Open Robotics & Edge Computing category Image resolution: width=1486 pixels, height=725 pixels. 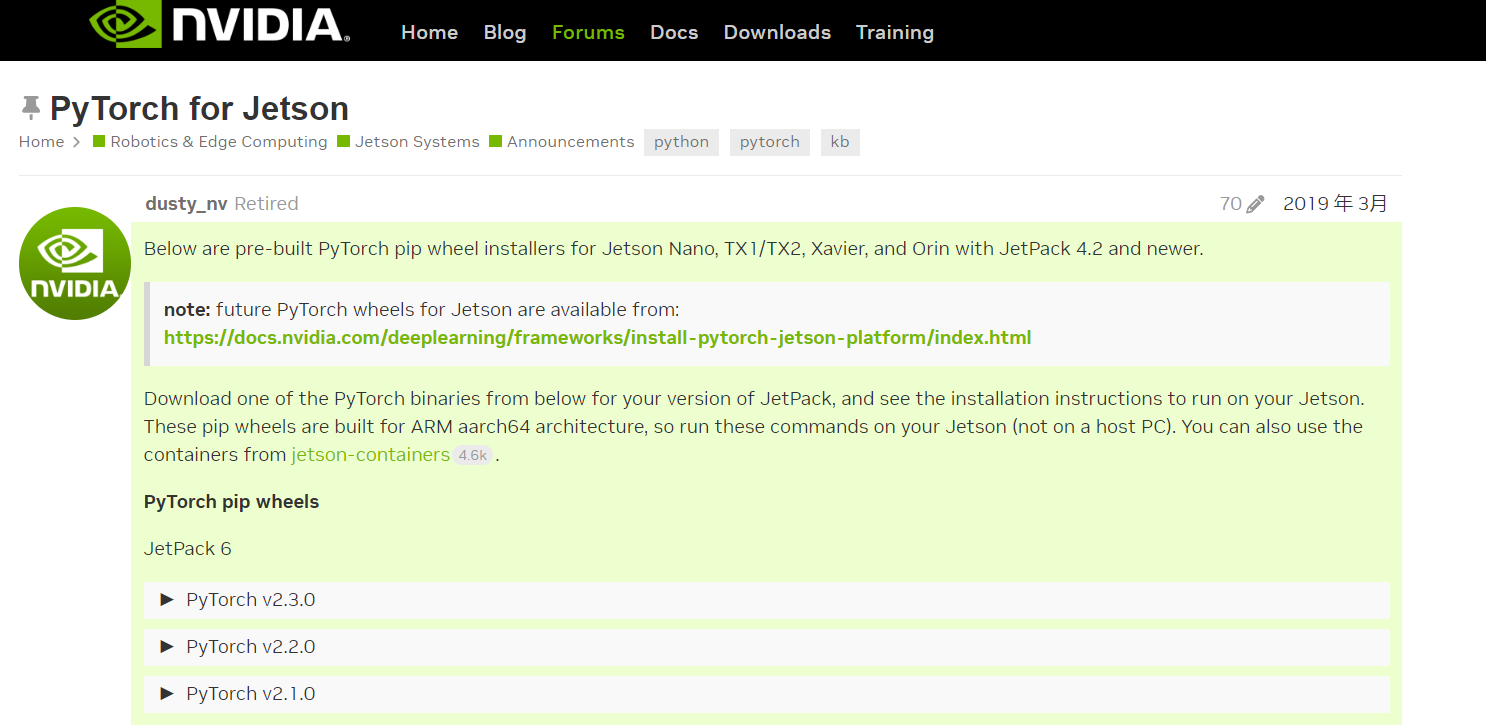click(x=210, y=142)
